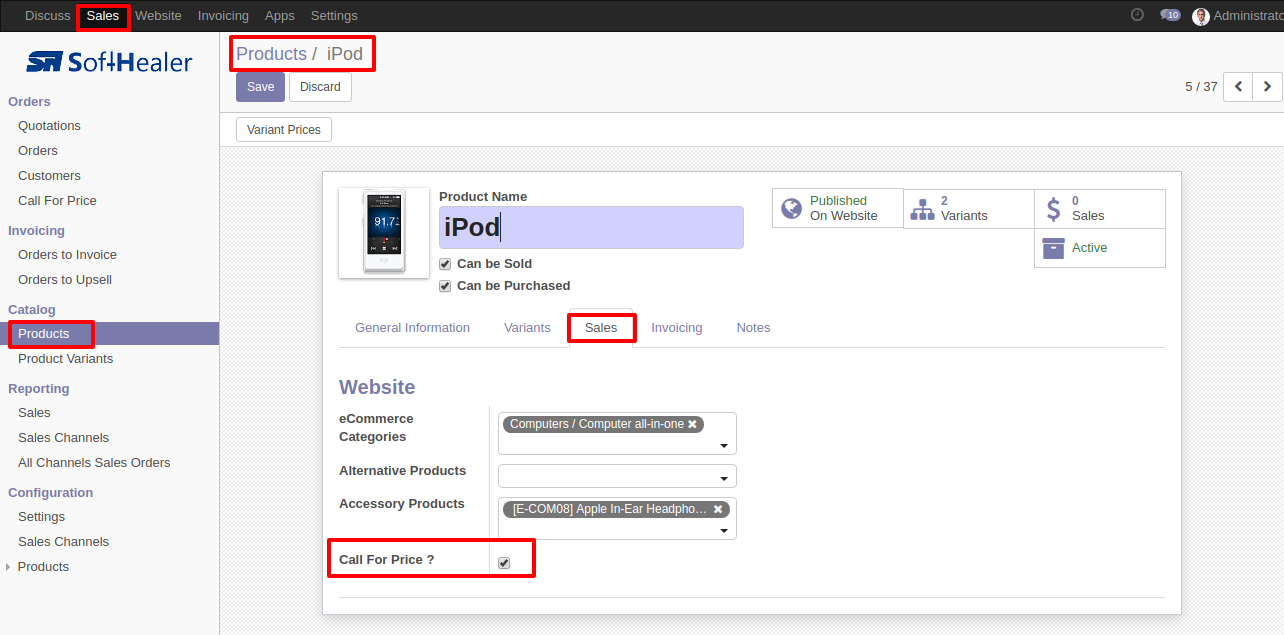Click the Discard button
Image resolution: width=1284 pixels, height=635 pixels.
click(x=320, y=87)
